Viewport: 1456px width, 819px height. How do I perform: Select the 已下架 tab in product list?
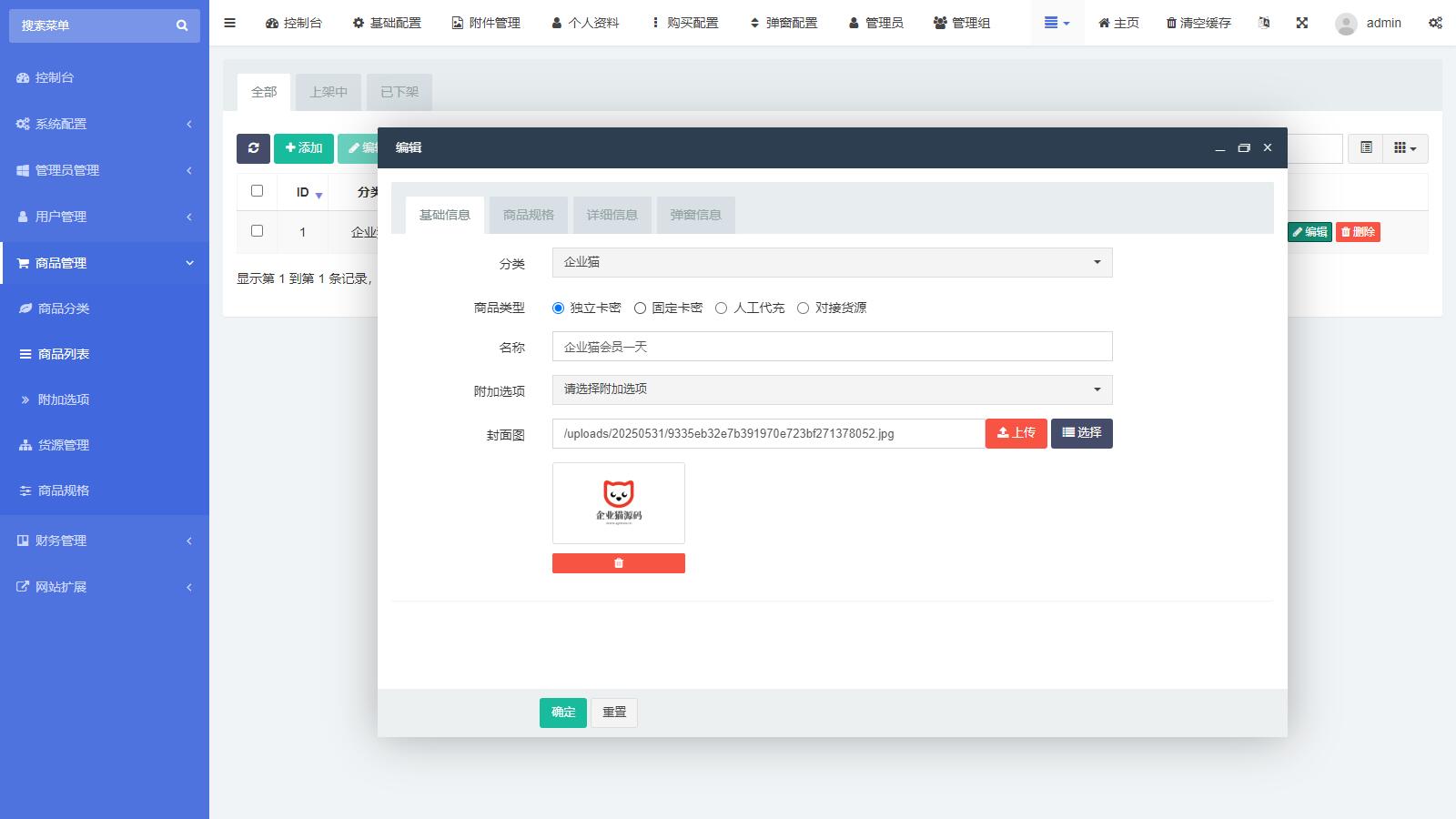tap(399, 92)
